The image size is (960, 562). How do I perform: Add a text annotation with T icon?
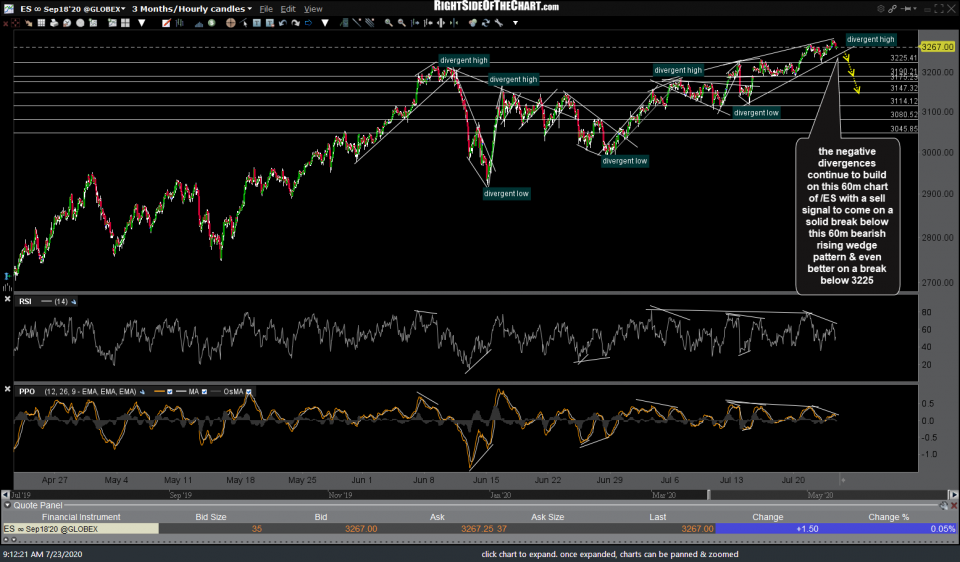pos(257,23)
